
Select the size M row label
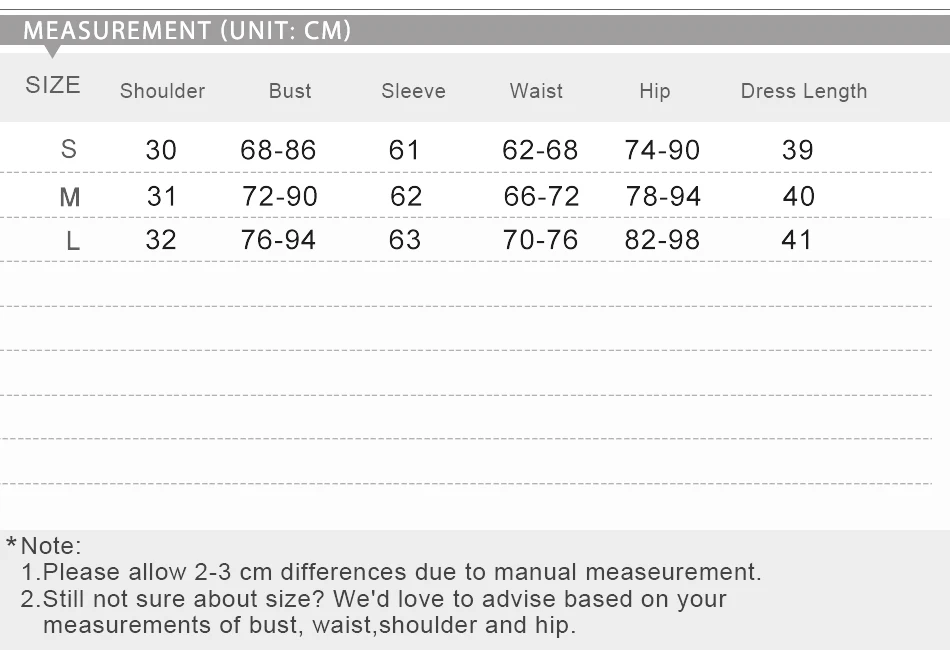tap(69, 197)
